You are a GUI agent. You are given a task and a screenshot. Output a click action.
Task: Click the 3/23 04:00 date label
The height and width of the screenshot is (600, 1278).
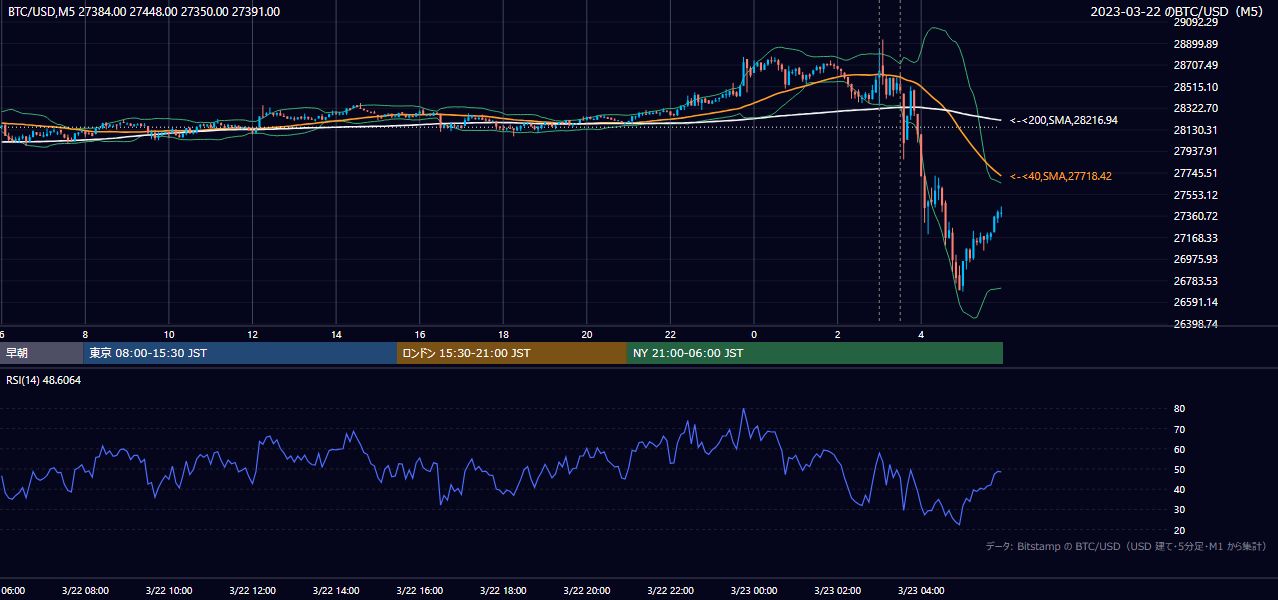[921, 591]
